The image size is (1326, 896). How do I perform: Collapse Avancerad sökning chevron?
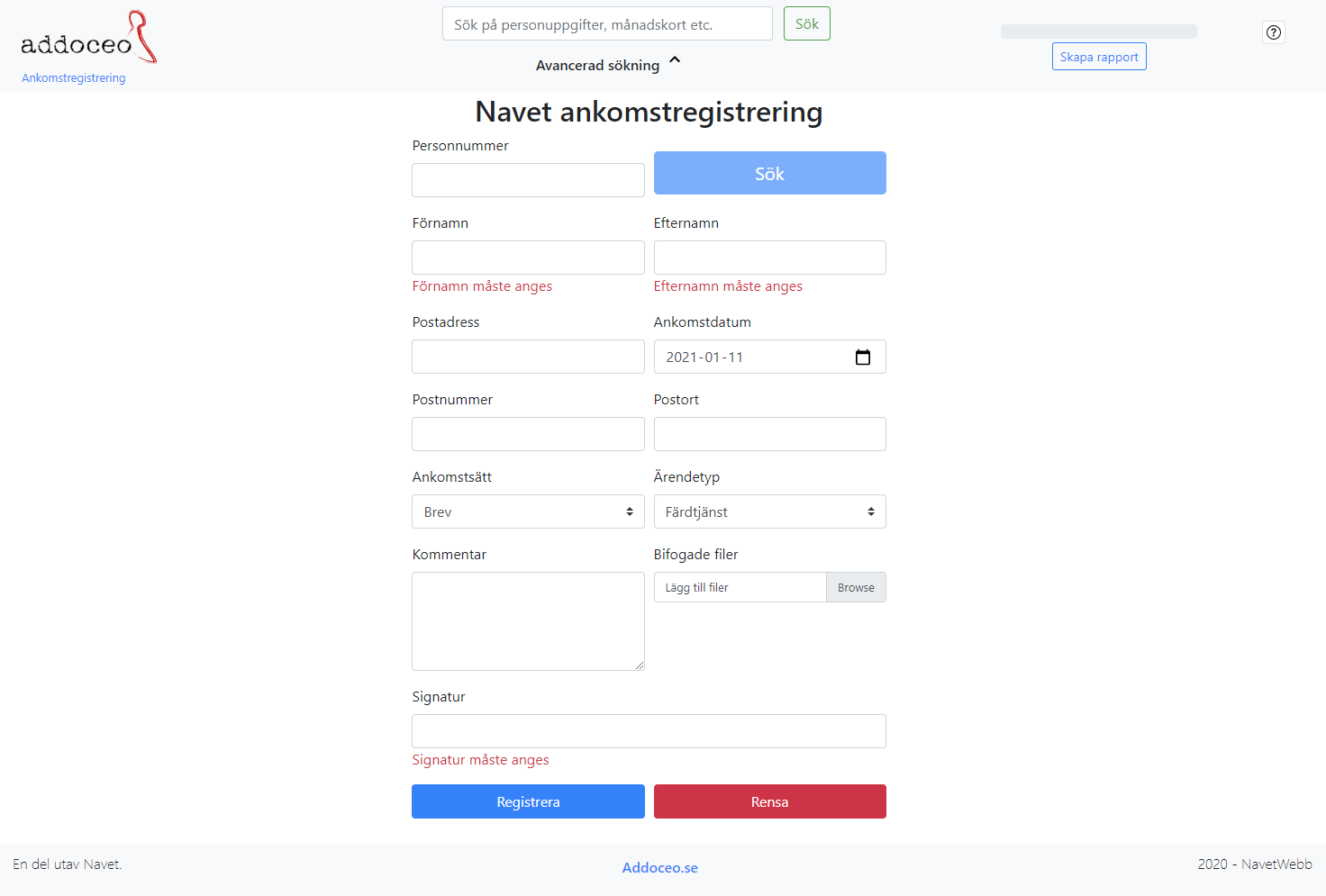pyautogui.click(x=675, y=61)
